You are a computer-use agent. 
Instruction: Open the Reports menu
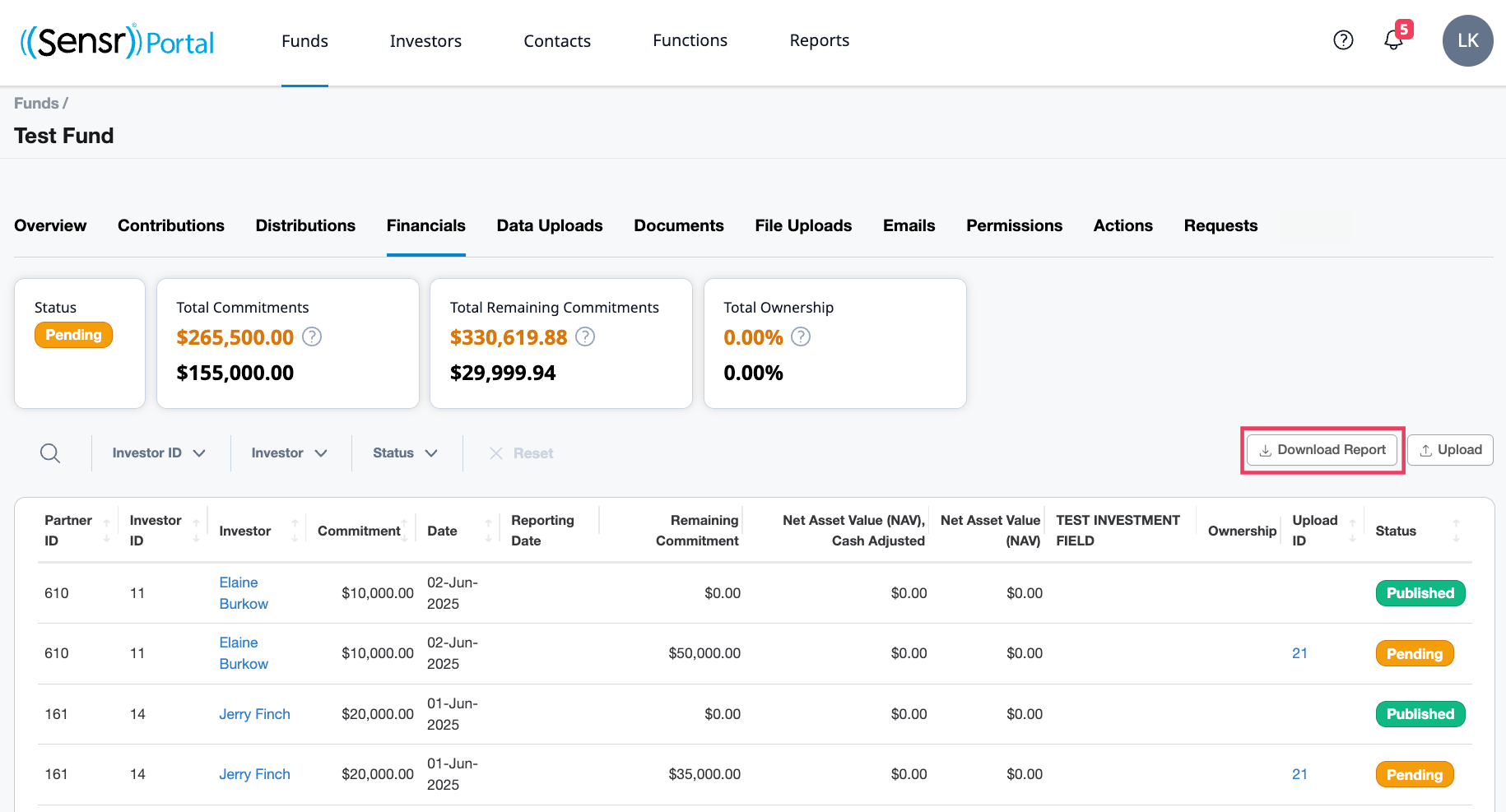tap(820, 40)
